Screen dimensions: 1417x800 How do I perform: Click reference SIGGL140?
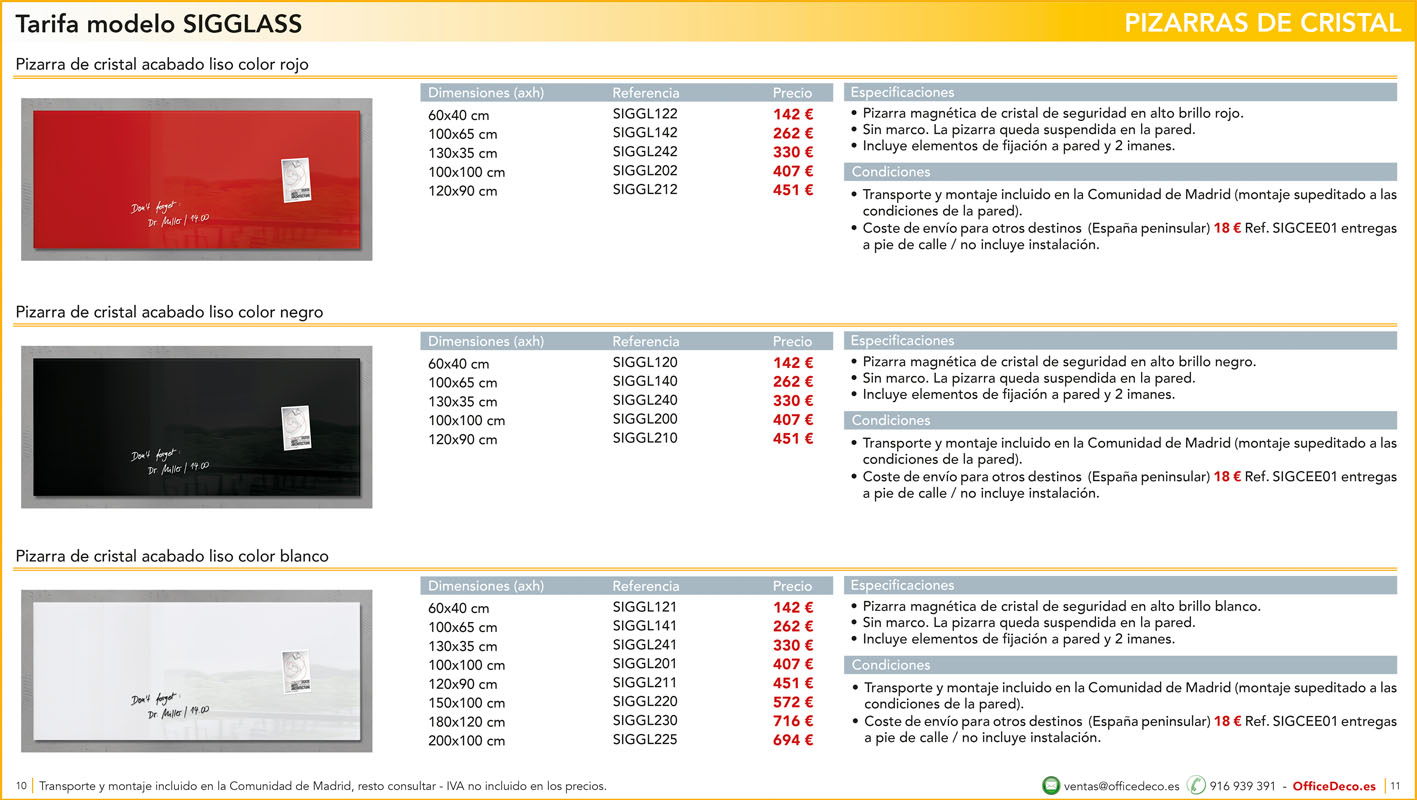click(x=645, y=381)
